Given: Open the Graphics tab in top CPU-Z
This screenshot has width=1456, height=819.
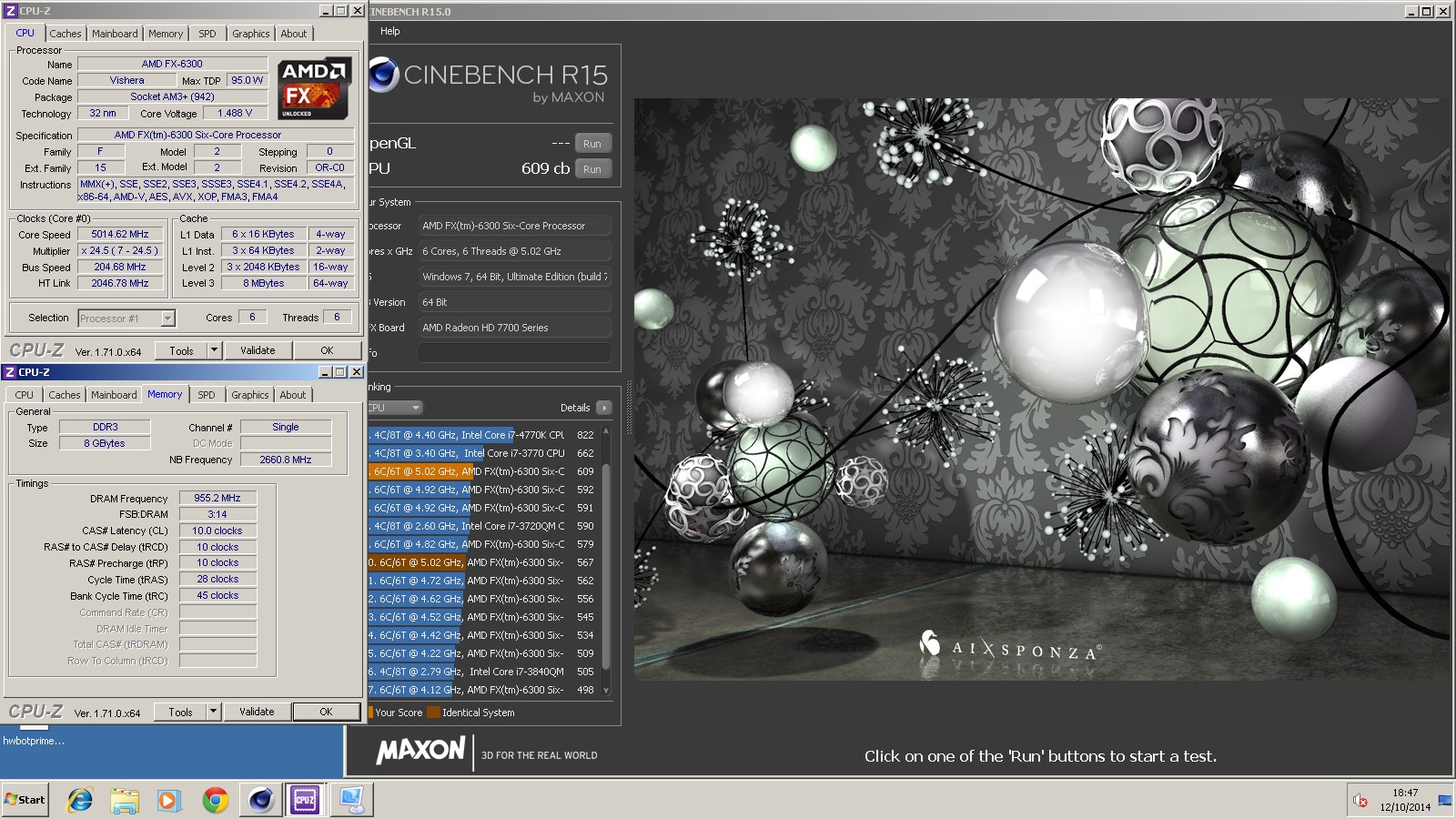Looking at the screenshot, I should tap(250, 34).
